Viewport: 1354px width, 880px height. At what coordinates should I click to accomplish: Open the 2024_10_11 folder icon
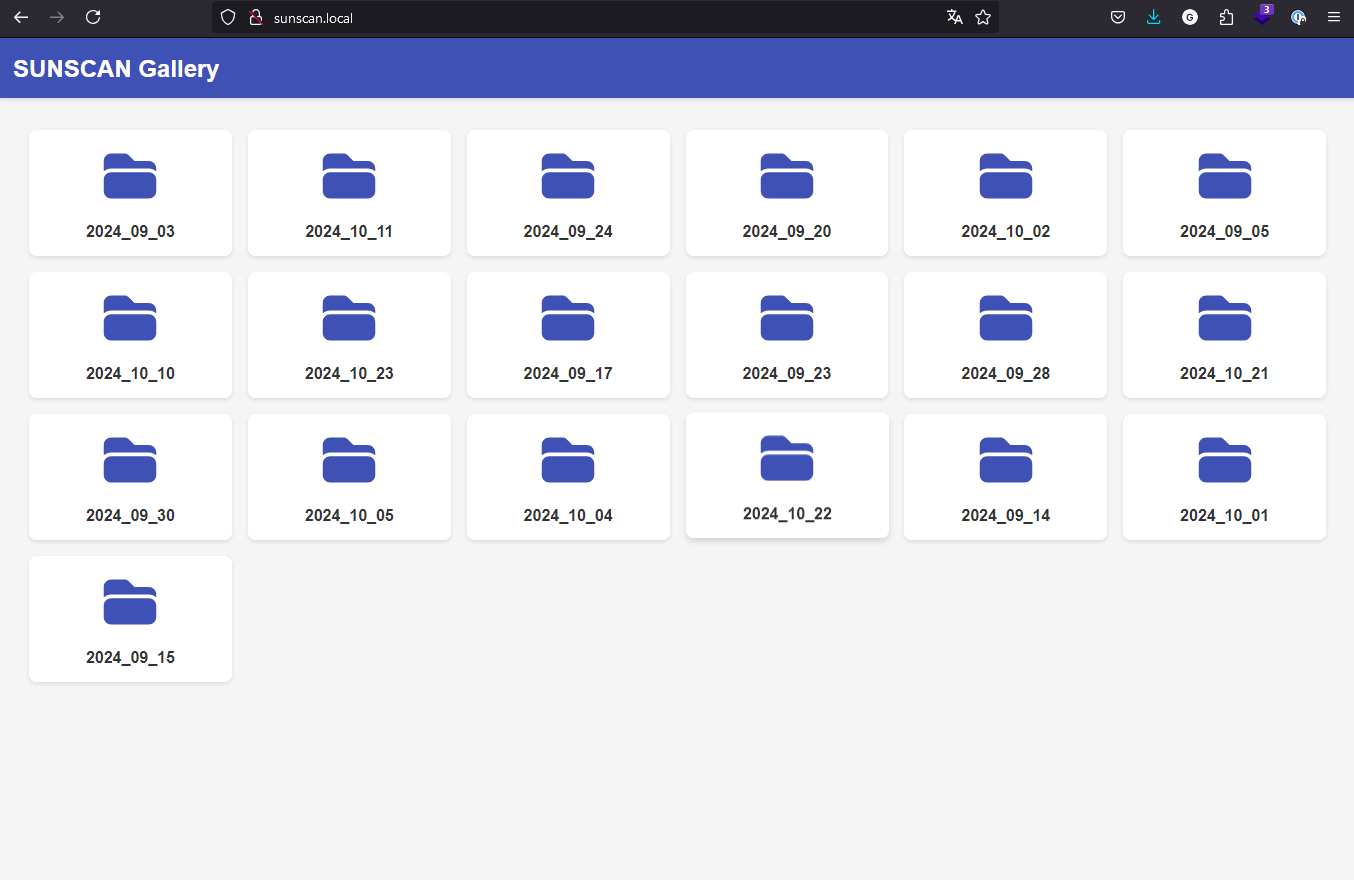point(349,176)
